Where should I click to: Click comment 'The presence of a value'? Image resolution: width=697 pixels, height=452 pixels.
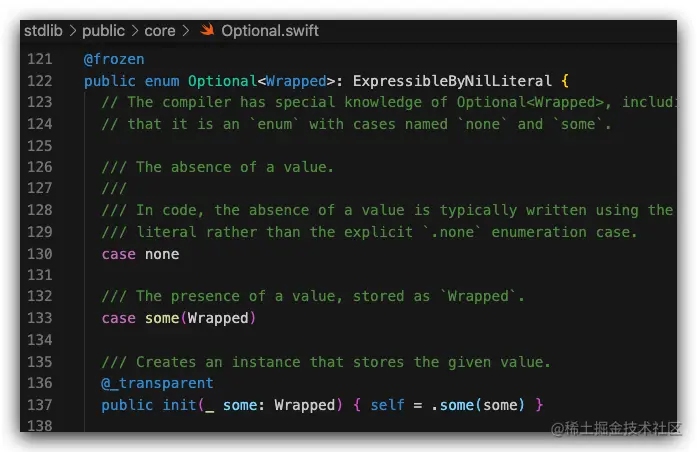235,296
